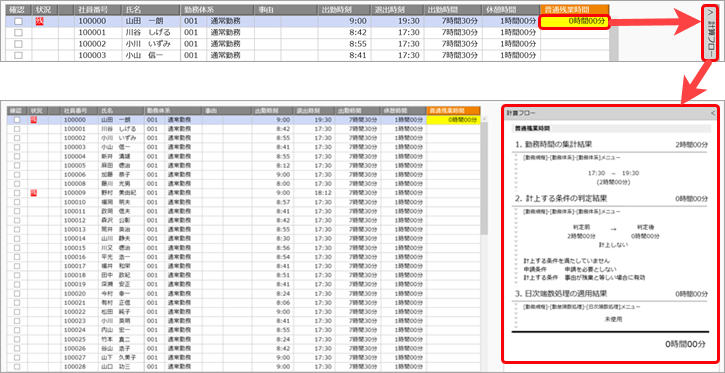This screenshot has width=725, height=373.
Task: Select the 8:12 arrival cell of 100005
Action: click(272, 165)
